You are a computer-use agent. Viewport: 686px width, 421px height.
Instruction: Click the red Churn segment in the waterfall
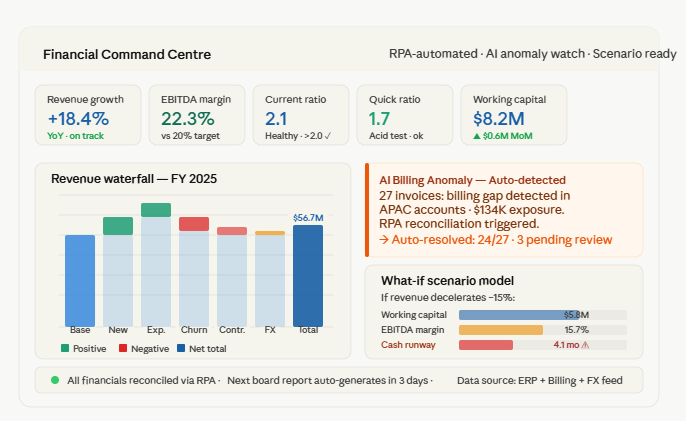(x=194, y=224)
